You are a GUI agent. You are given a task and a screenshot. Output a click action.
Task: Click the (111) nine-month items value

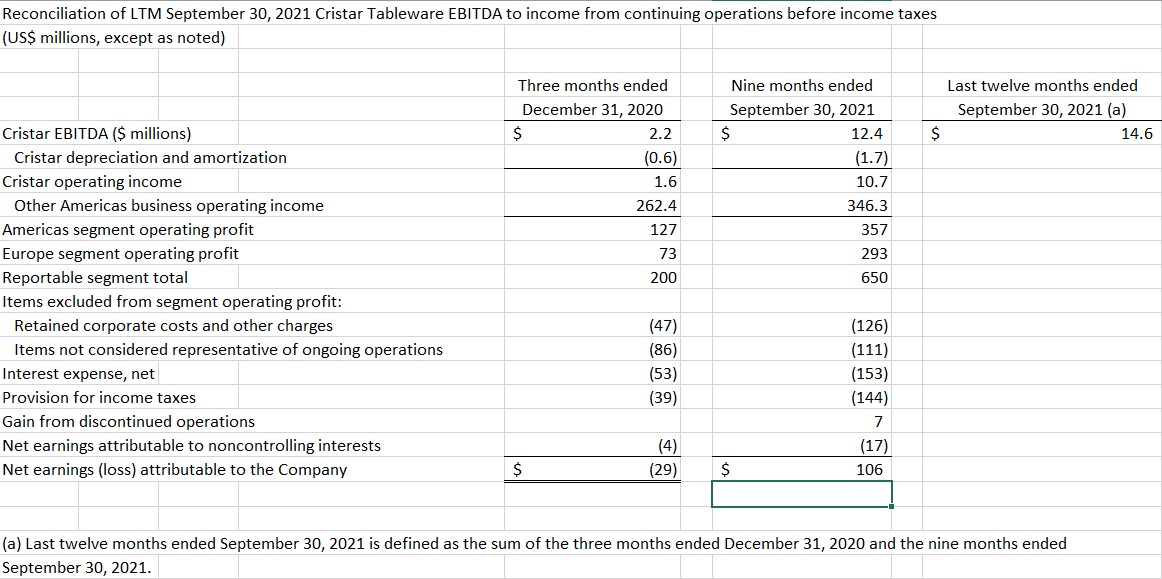[870, 350]
